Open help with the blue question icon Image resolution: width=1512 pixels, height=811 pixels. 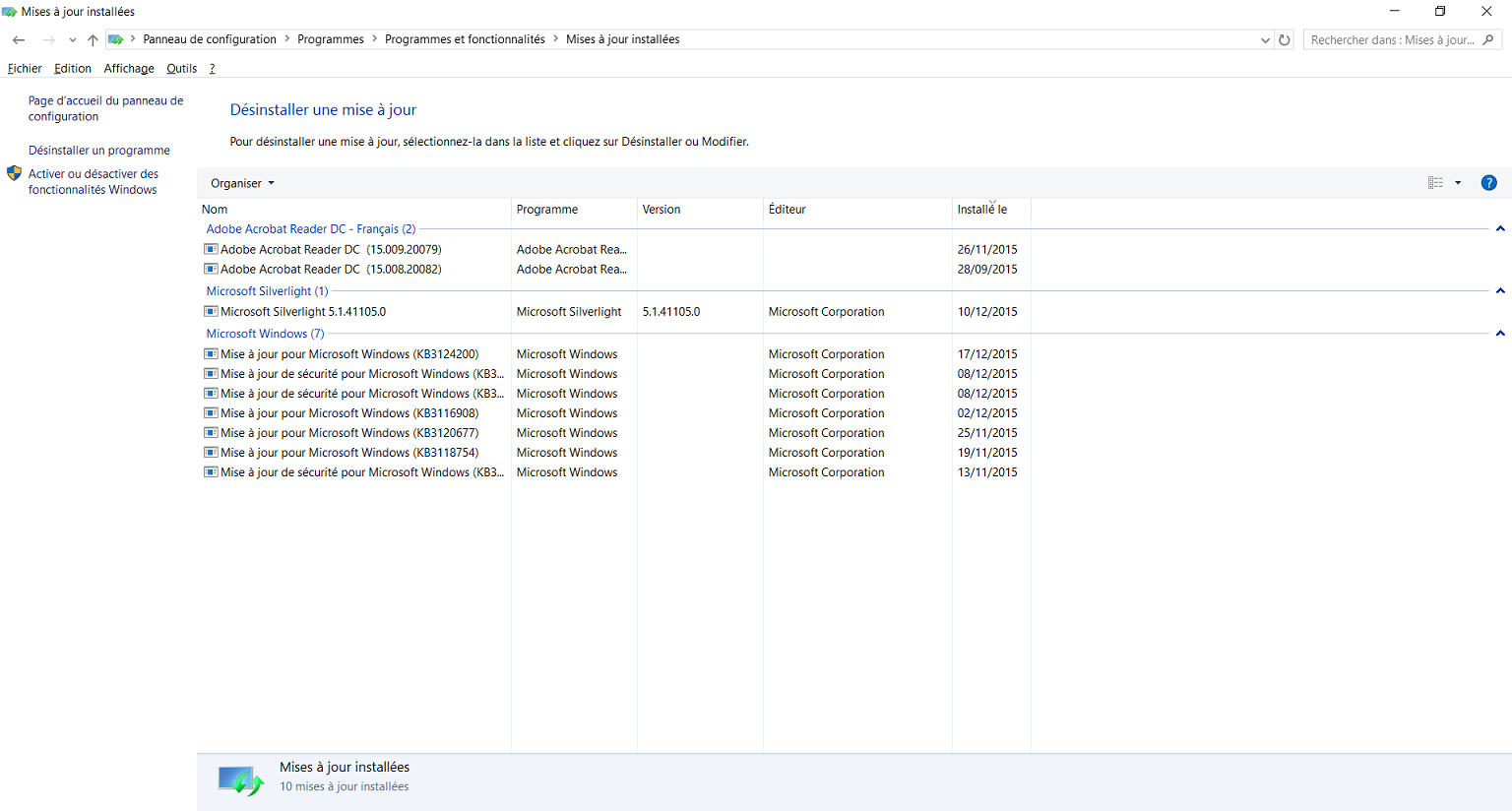[x=1488, y=183]
